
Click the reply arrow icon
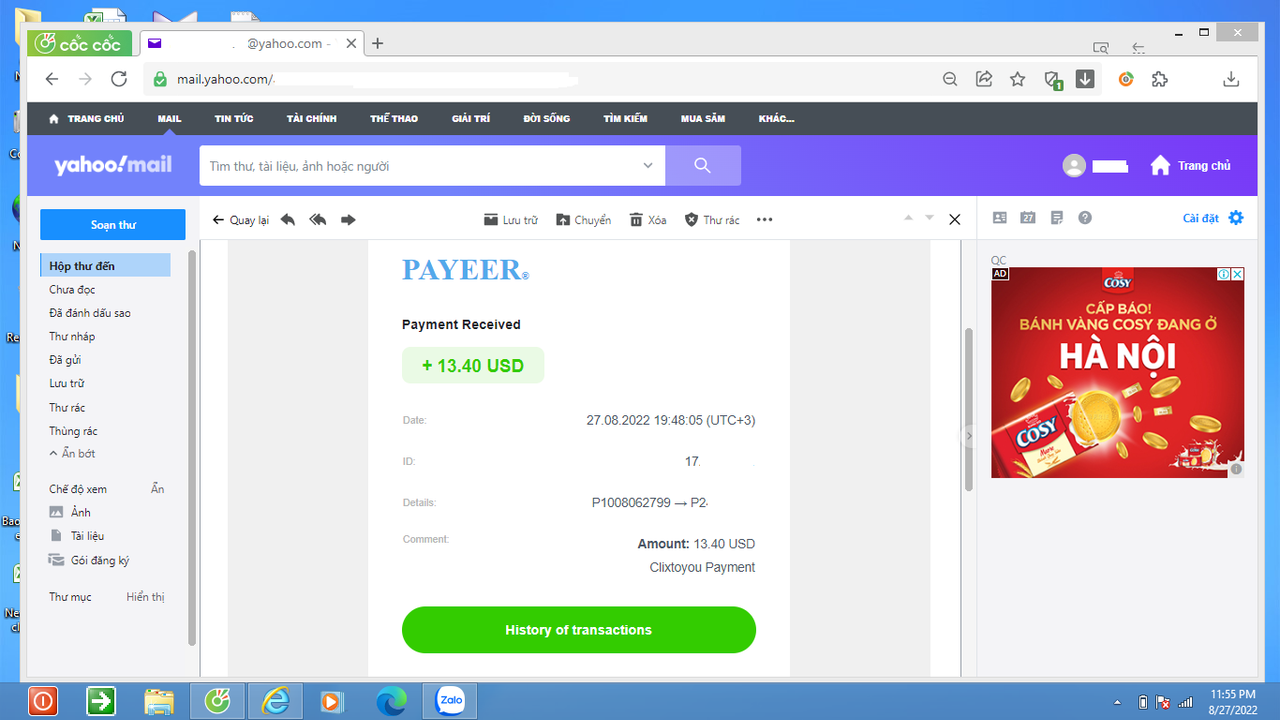click(288, 220)
